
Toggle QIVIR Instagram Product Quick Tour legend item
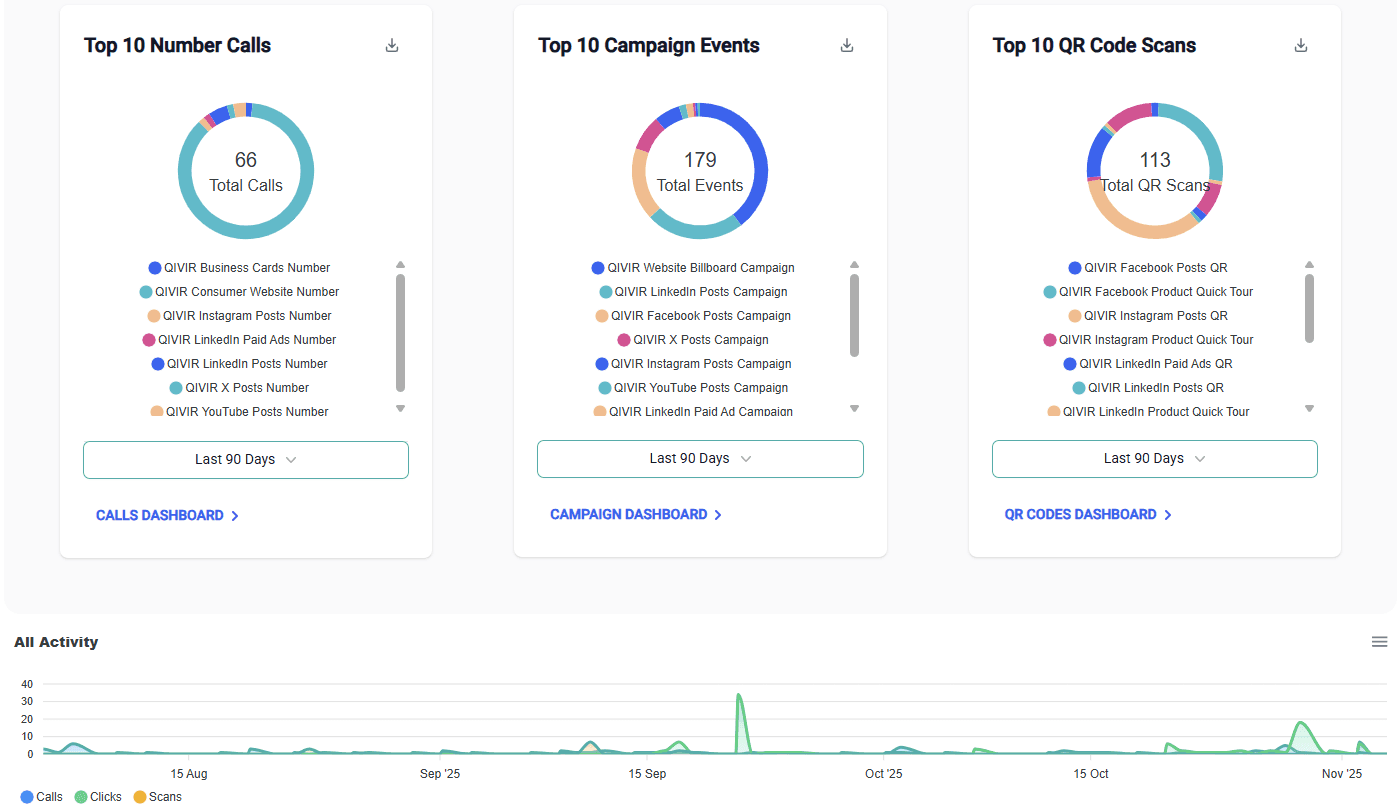click(x=1148, y=340)
